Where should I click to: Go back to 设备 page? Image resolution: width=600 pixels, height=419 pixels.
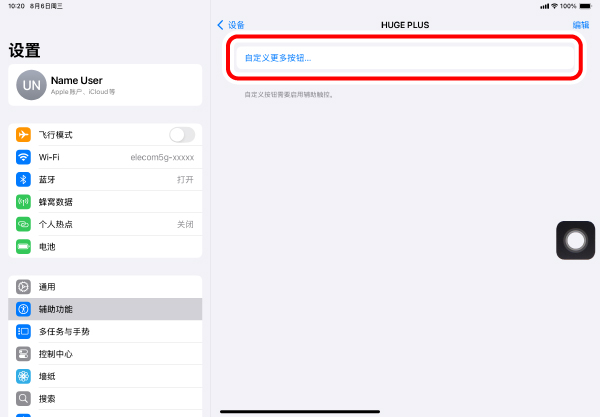pos(231,25)
